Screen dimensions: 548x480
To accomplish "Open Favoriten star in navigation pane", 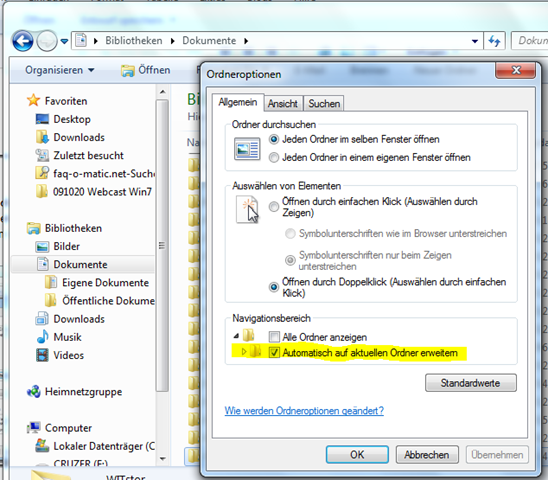I will coord(33,101).
